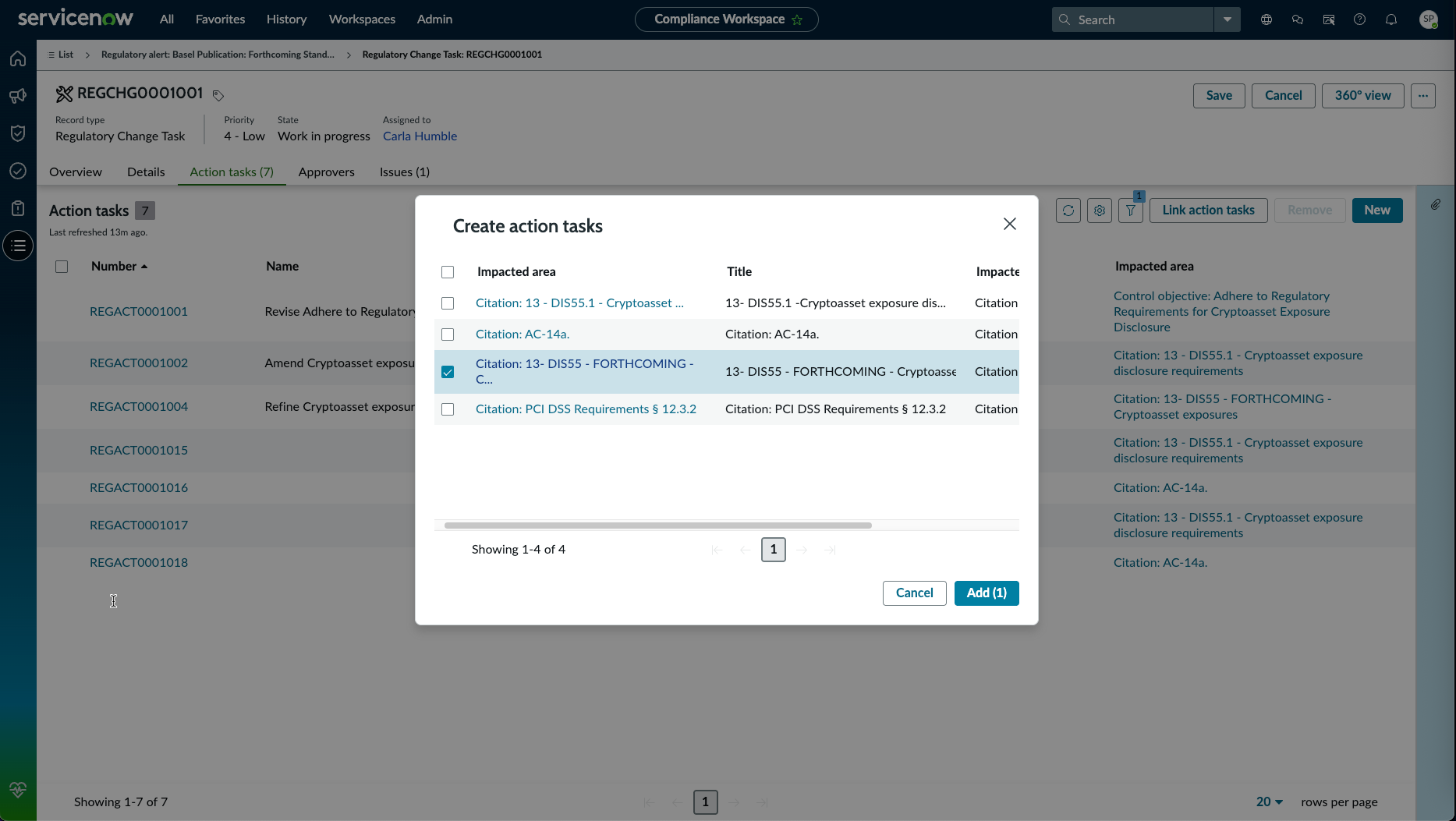Image resolution: width=1456 pixels, height=821 pixels.
Task: Open the paperclip attachments icon
Action: click(1436, 204)
